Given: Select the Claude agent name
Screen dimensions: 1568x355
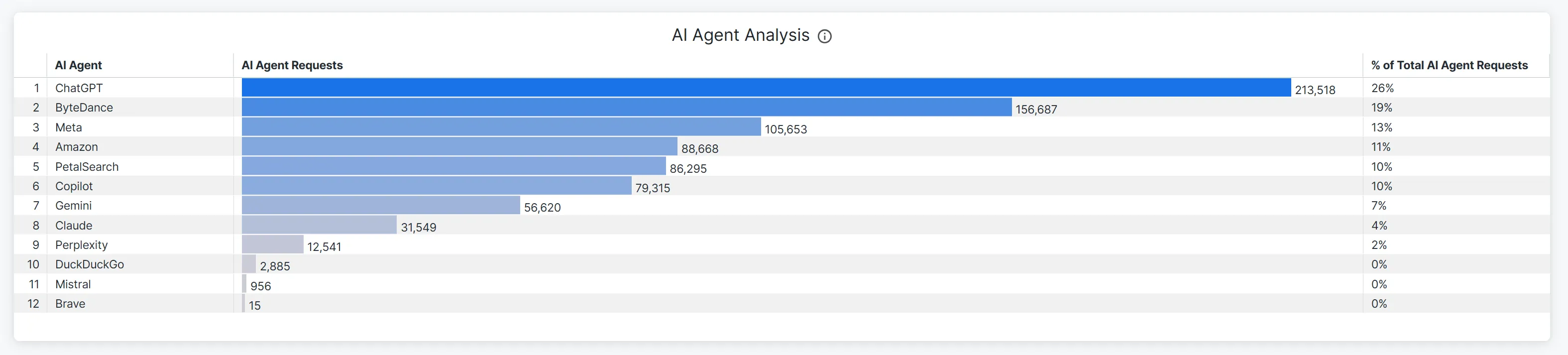Looking at the screenshot, I should pos(74,226).
